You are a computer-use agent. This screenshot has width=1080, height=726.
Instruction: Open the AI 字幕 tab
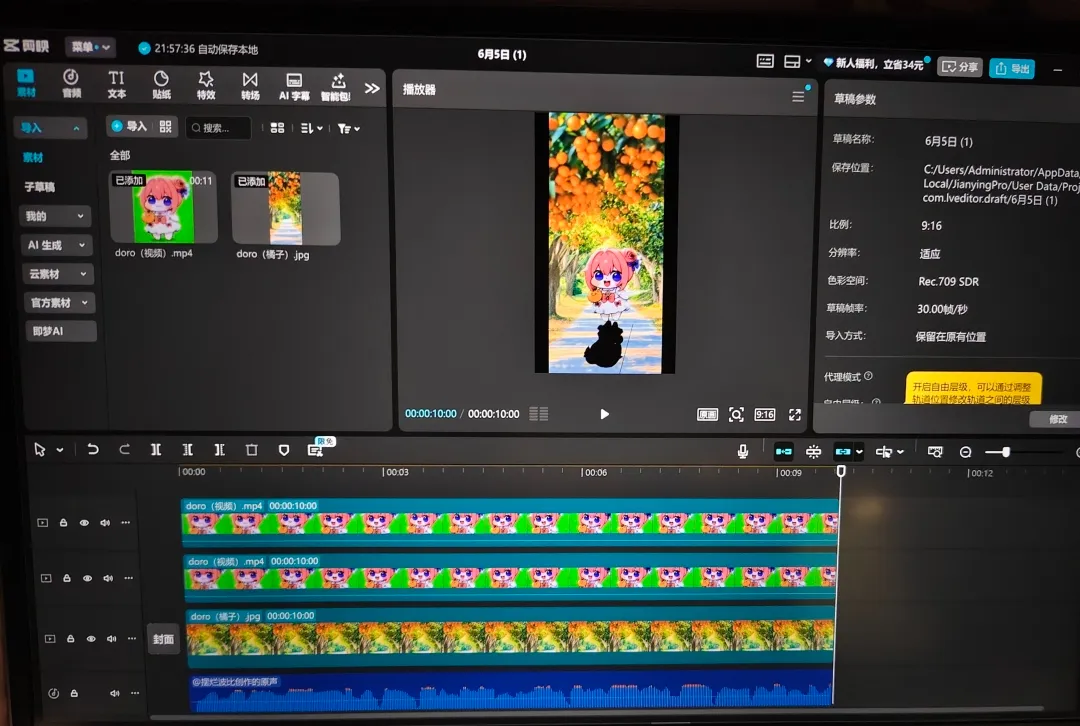[294, 87]
